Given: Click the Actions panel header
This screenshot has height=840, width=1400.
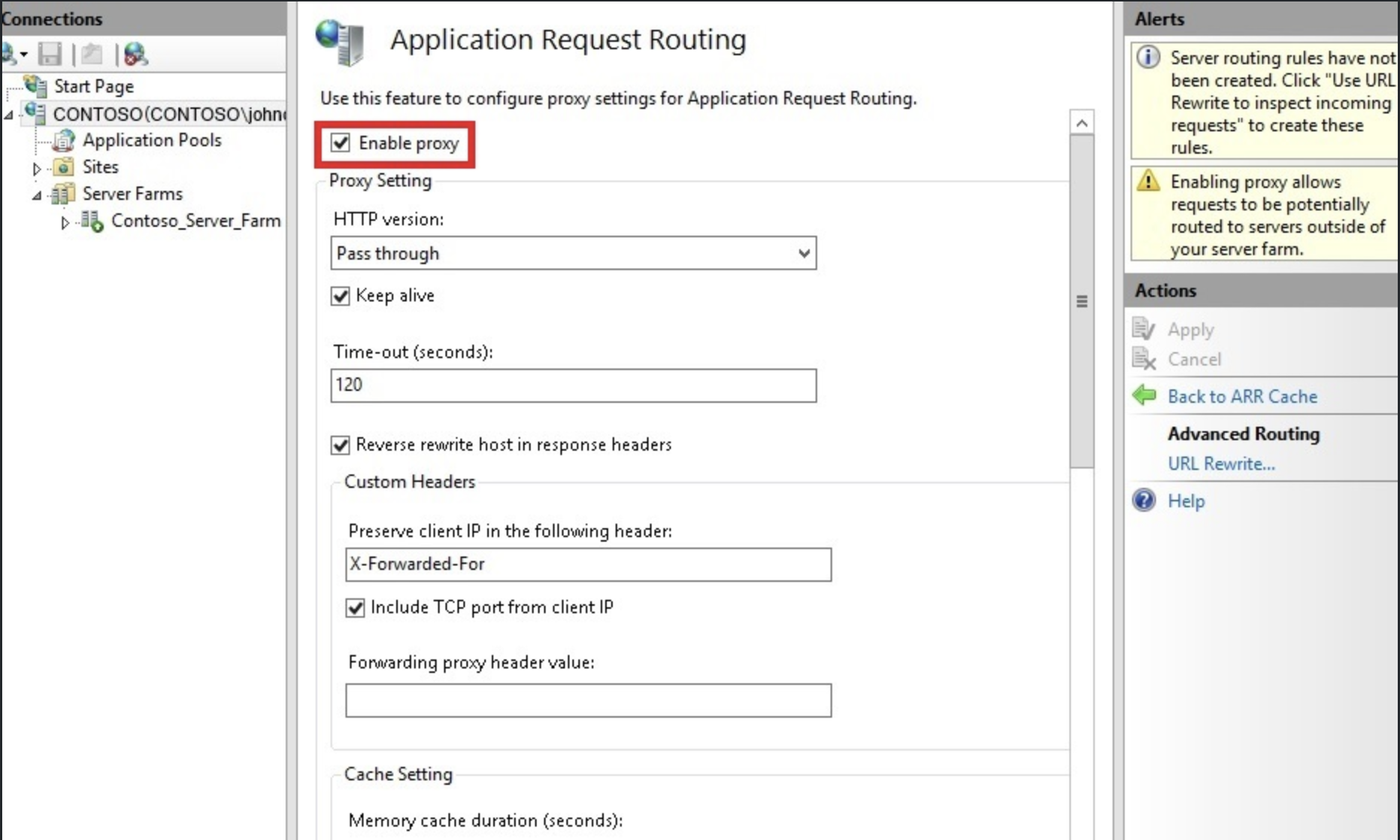Looking at the screenshot, I should tap(1261, 290).
